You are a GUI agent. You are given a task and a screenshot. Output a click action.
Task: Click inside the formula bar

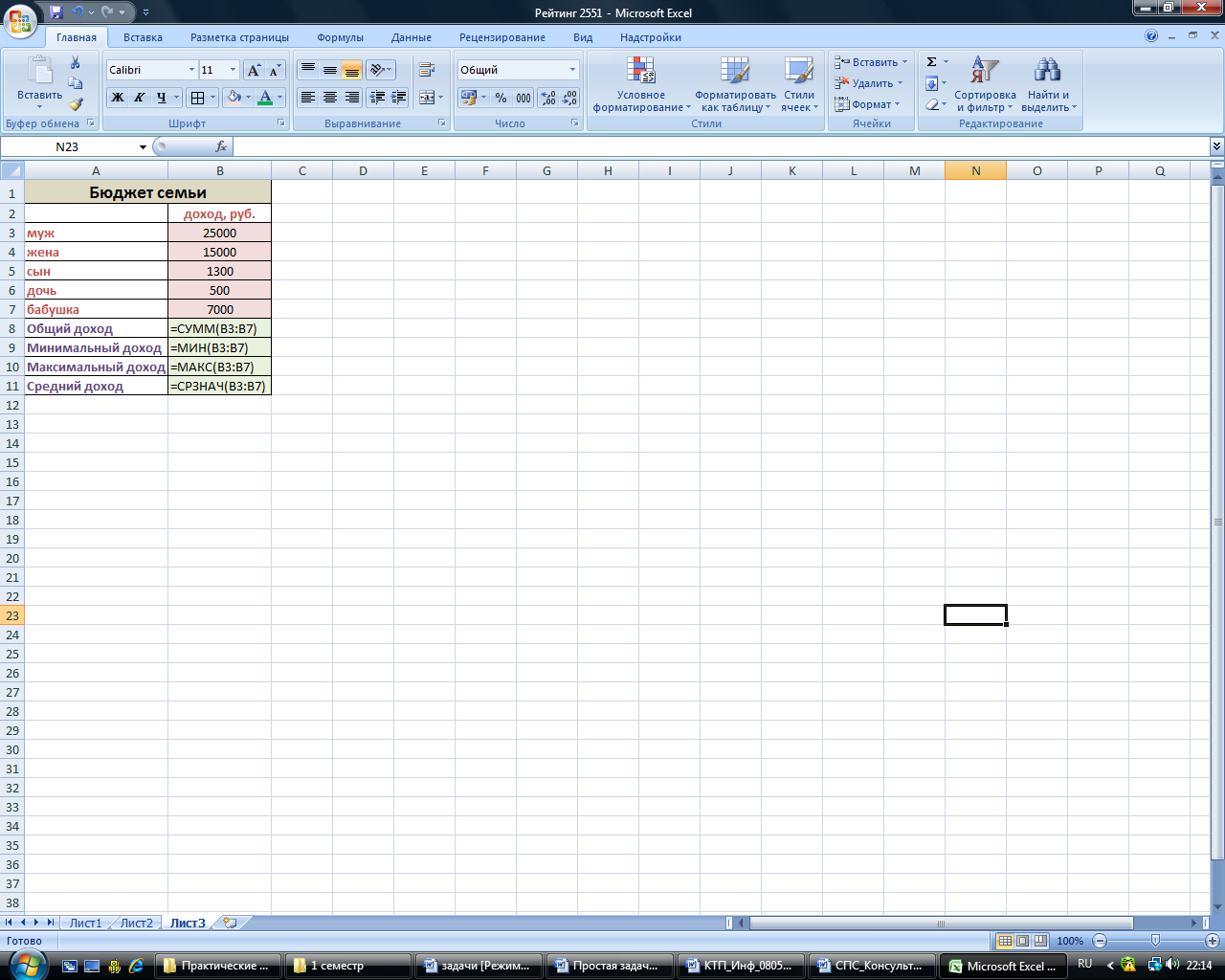721,147
